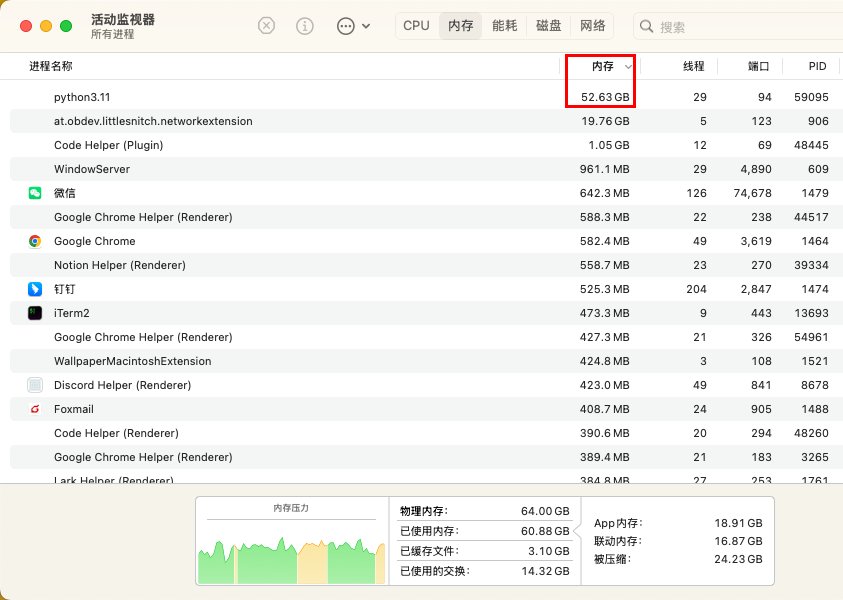Click the iTerm2 app icon

35,313
